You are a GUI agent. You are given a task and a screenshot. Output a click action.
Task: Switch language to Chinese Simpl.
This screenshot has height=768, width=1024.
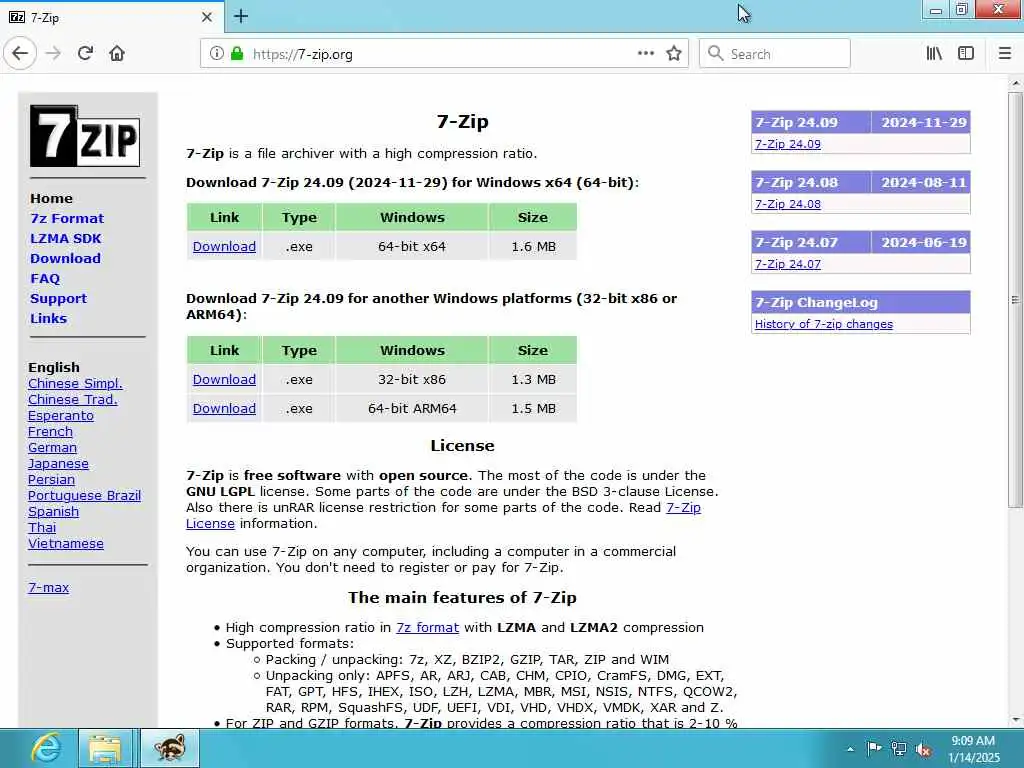pyautogui.click(x=75, y=383)
